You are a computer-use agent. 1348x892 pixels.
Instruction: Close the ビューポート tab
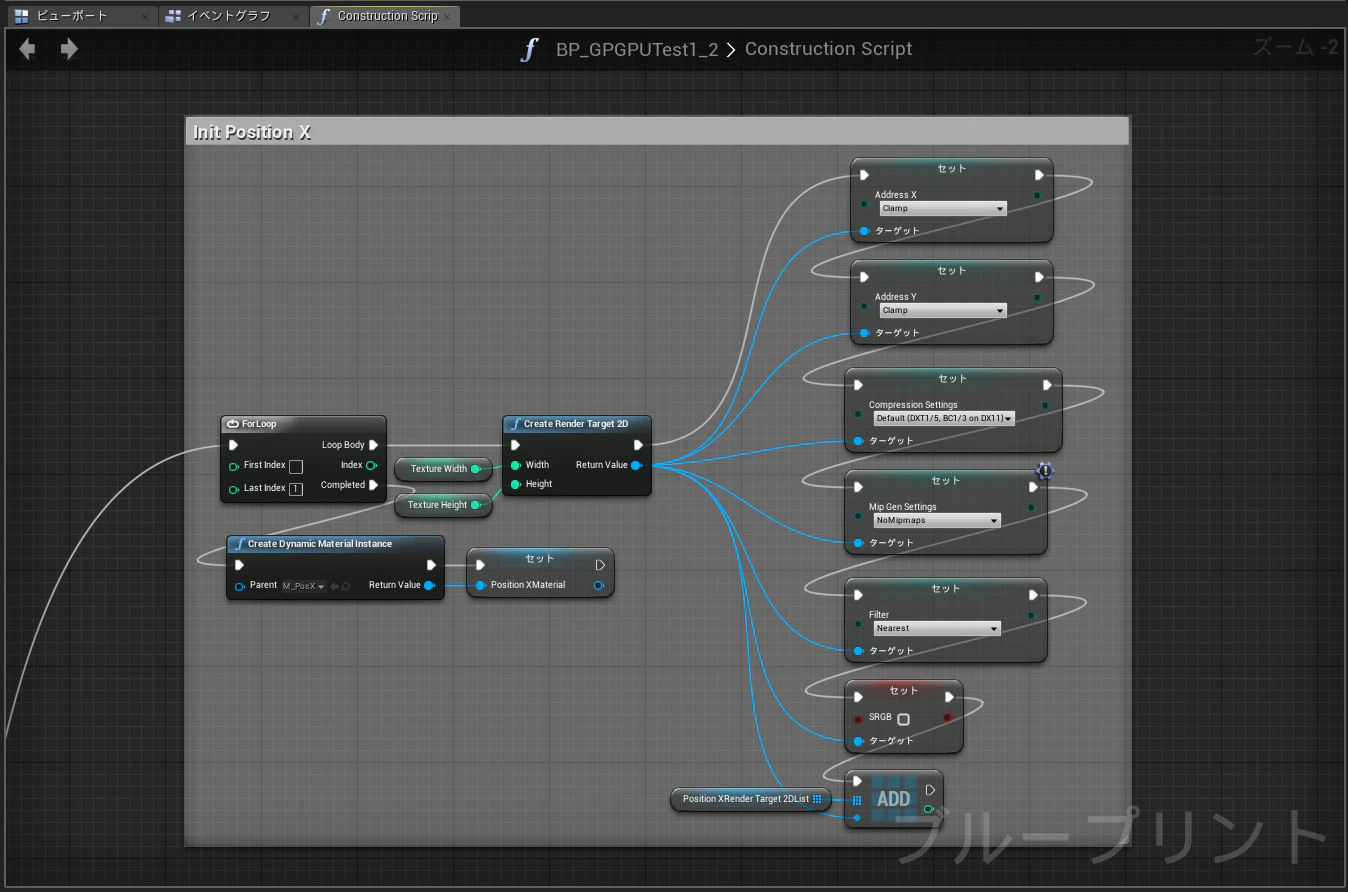[145, 17]
